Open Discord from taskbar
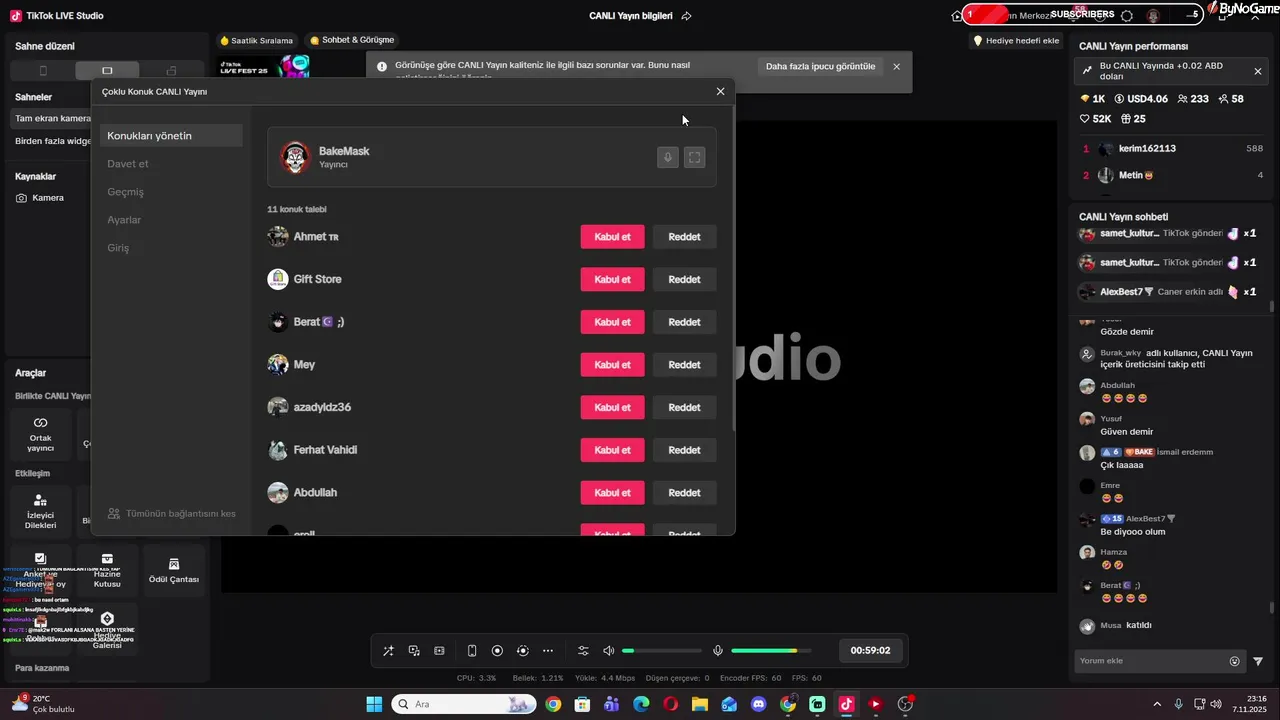The width and height of the screenshot is (1280, 720). pos(758,704)
